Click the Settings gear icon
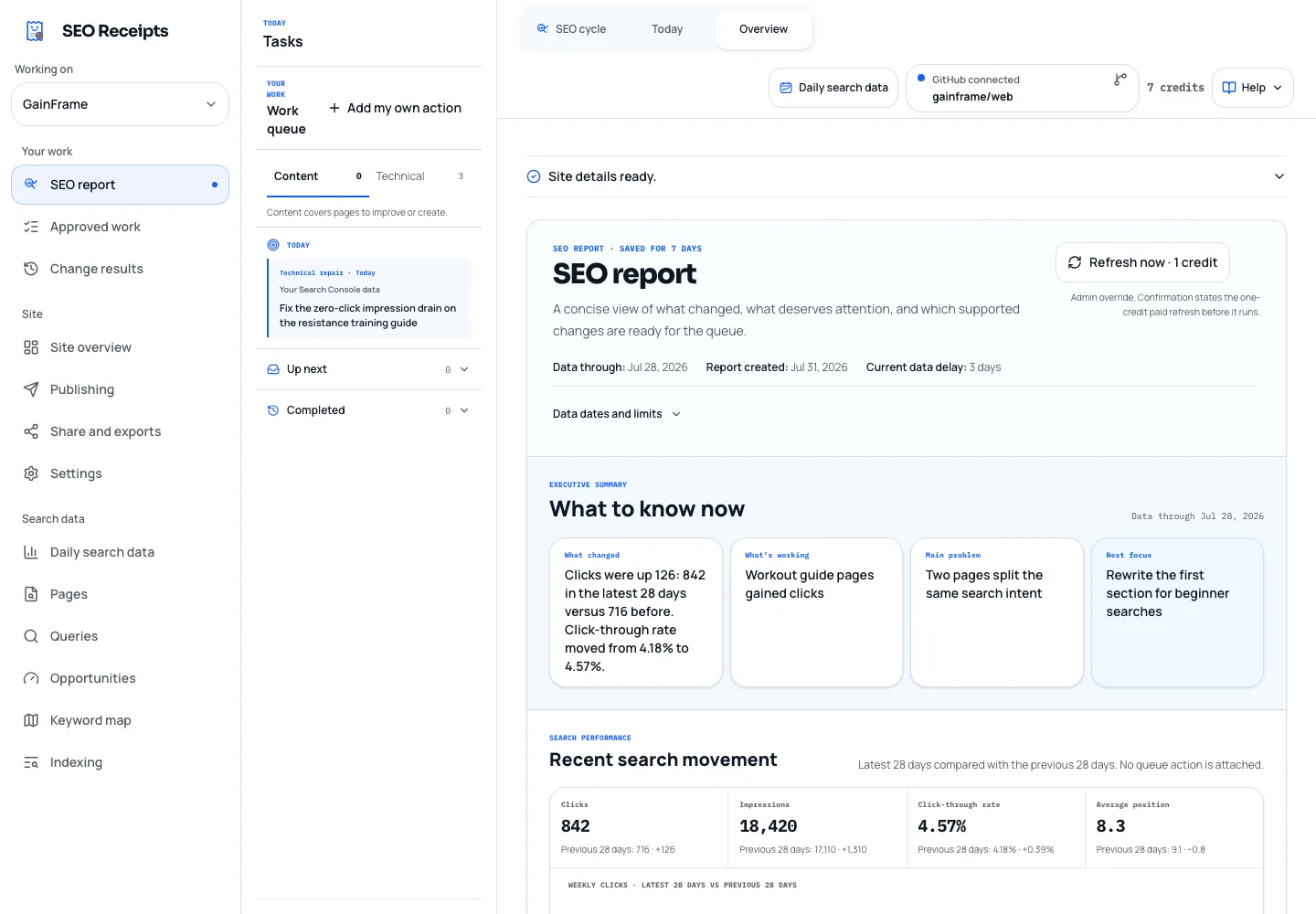The image size is (1316, 914). click(31, 473)
